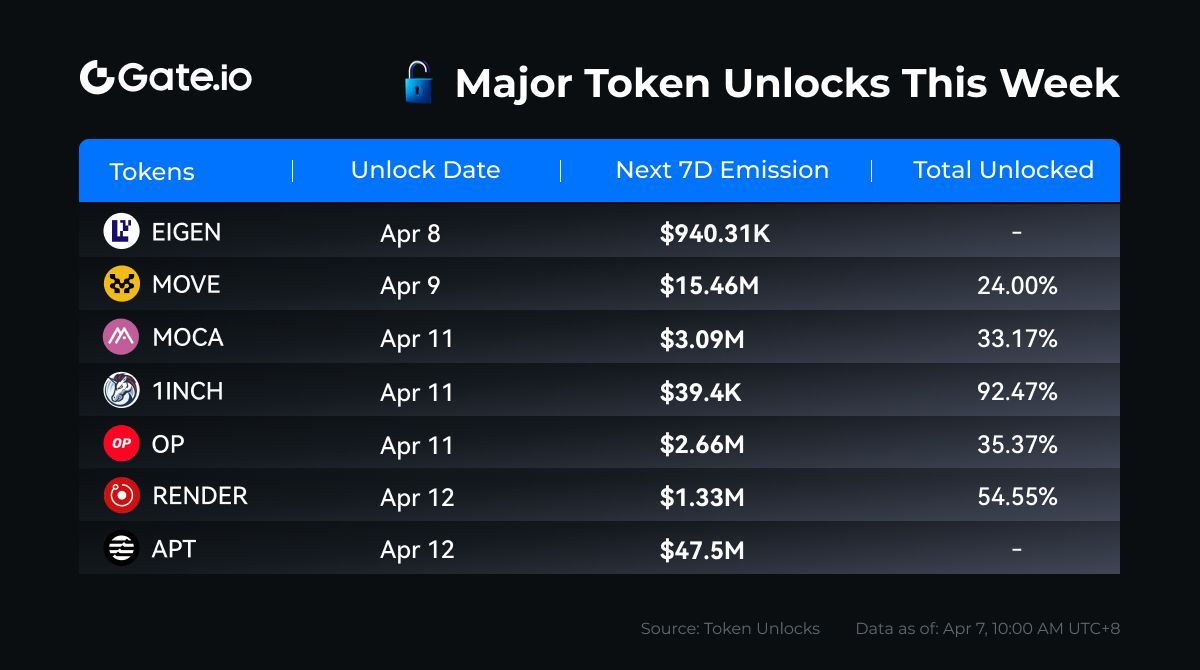The height and width of the screenshot is (670, 1200).
Task: Select the EIGEN token icon
Action: click(x=121, y=232)
